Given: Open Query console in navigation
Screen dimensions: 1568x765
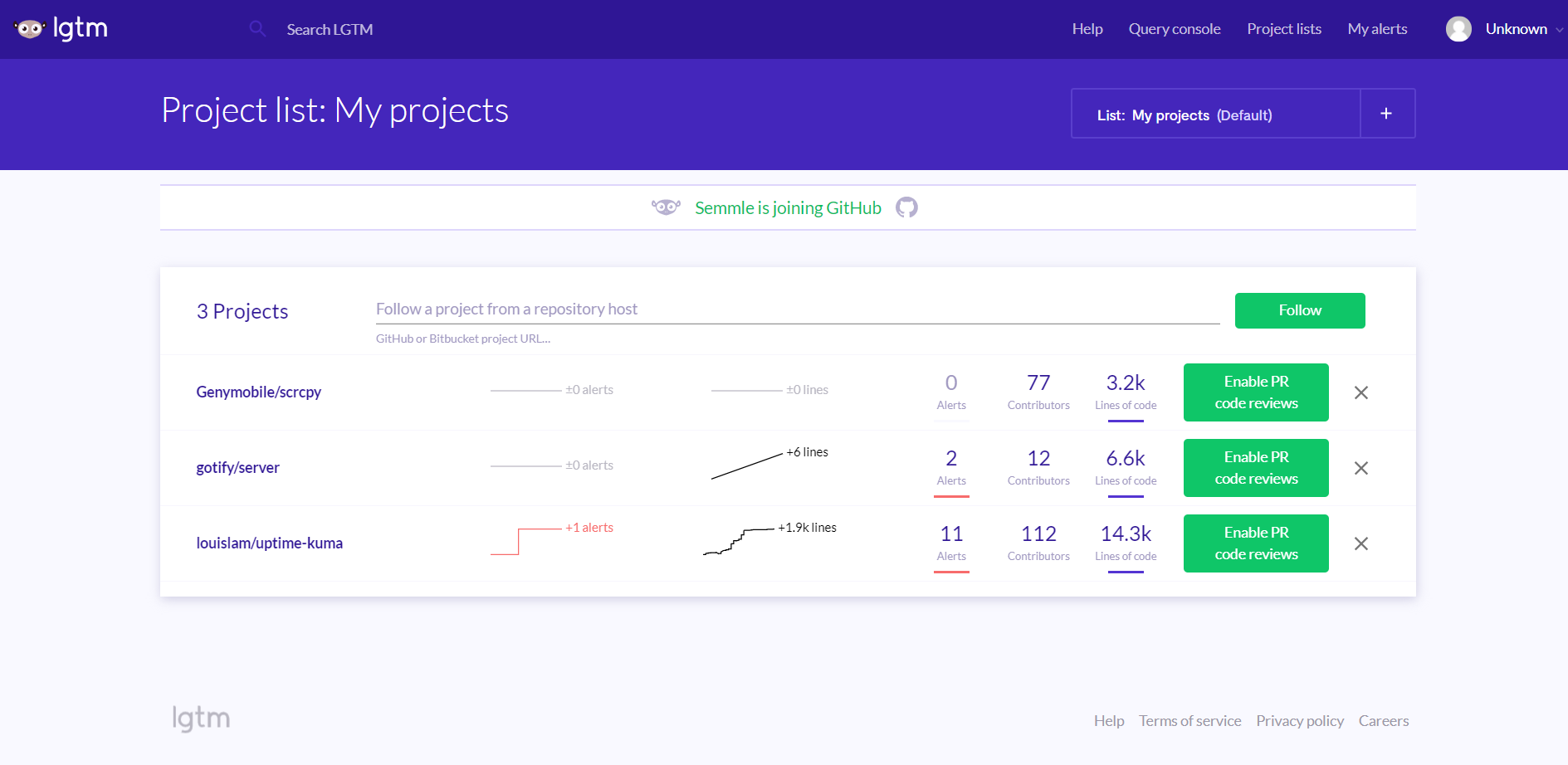Looking at the screenshot, I should (x=1175, y=29).
